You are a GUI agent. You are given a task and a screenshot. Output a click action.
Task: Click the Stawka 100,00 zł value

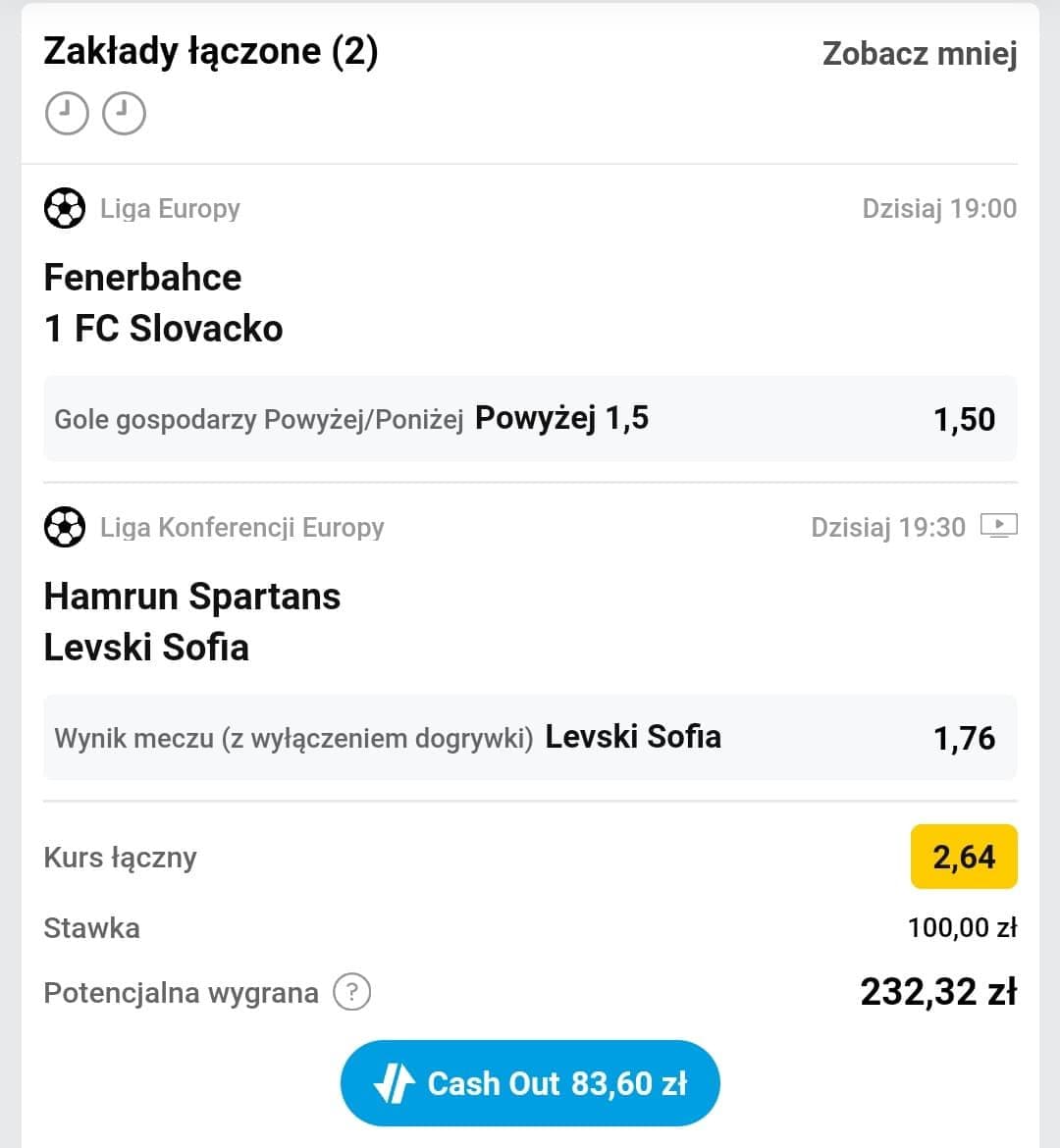pos(962,927)
